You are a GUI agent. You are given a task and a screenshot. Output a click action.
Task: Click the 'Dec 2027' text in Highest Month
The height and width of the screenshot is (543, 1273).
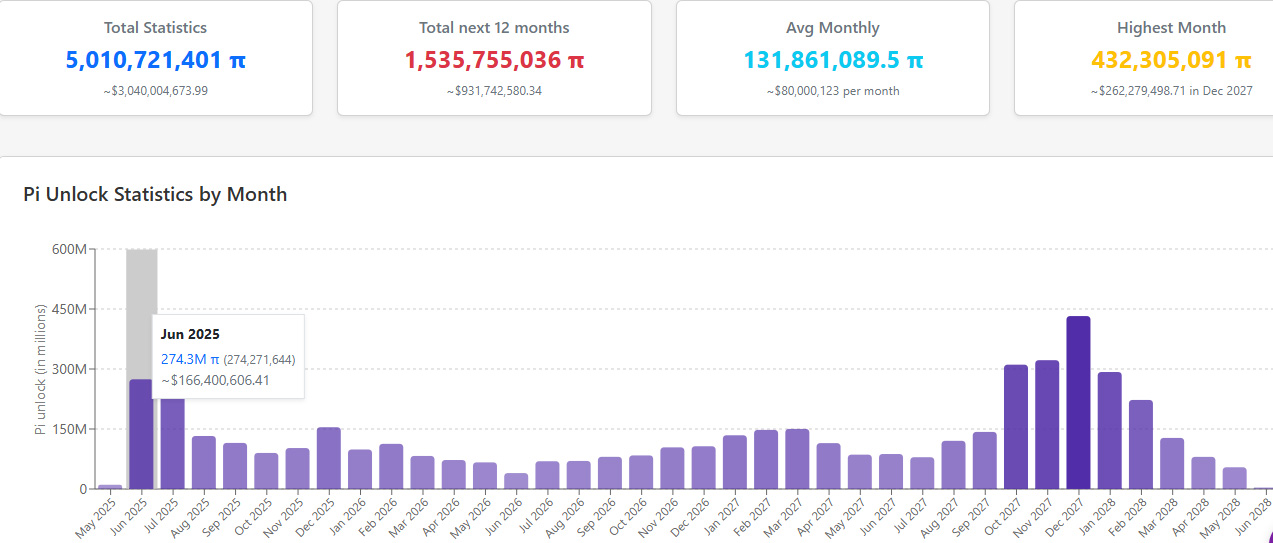[1228, 91]
